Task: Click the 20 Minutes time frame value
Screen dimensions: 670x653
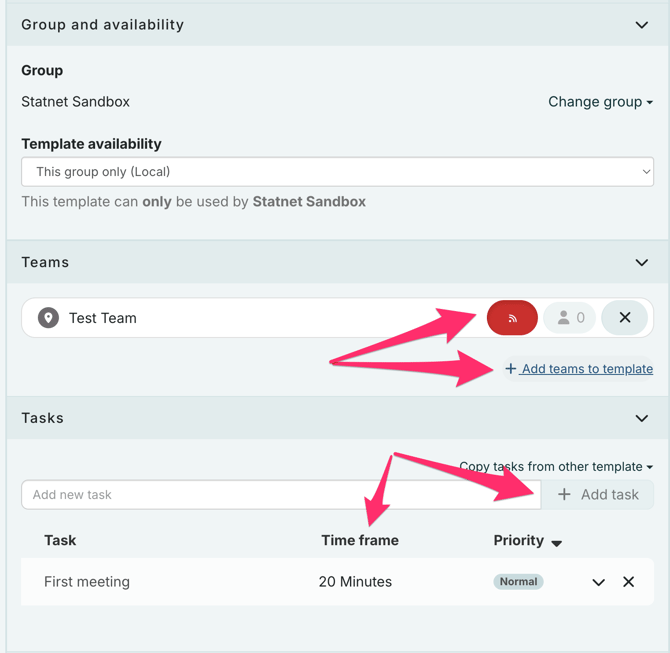Action: point(355,582)
